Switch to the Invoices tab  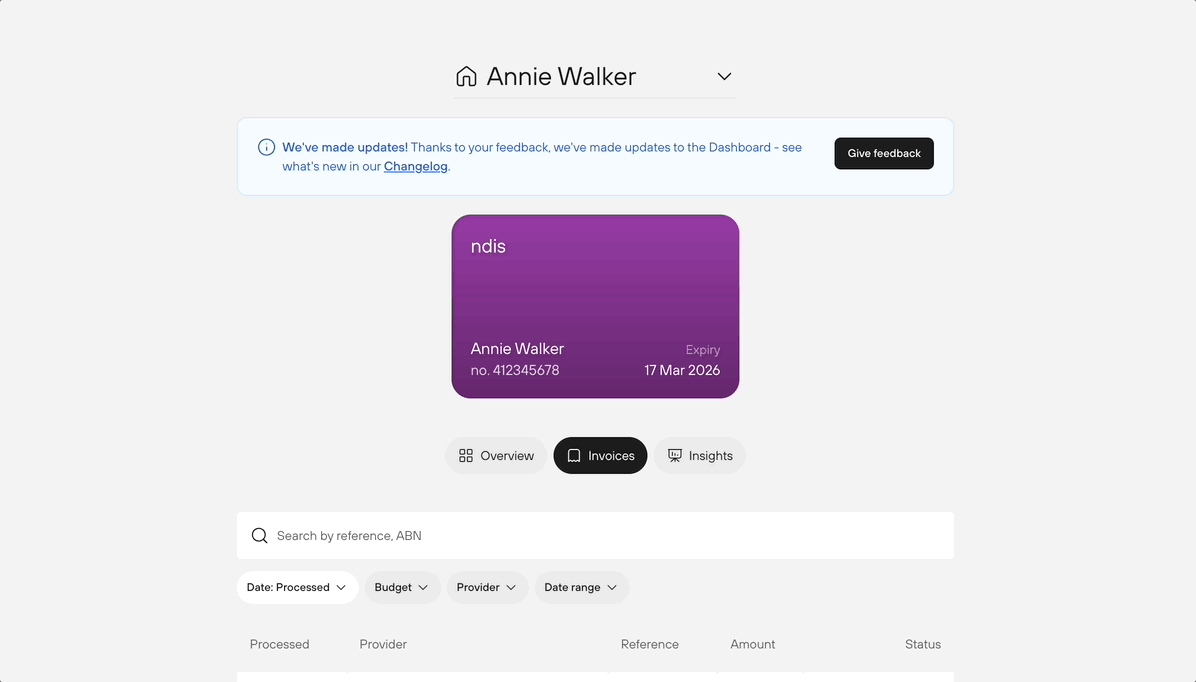point(600,455)
